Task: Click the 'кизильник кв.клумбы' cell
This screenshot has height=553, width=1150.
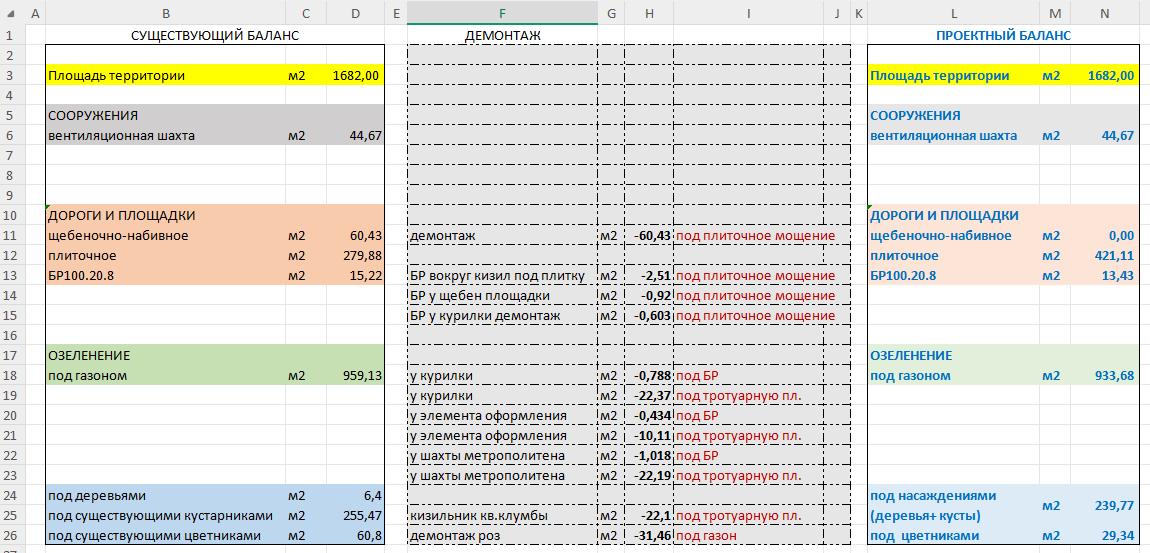Action: (x=502, y=515)
